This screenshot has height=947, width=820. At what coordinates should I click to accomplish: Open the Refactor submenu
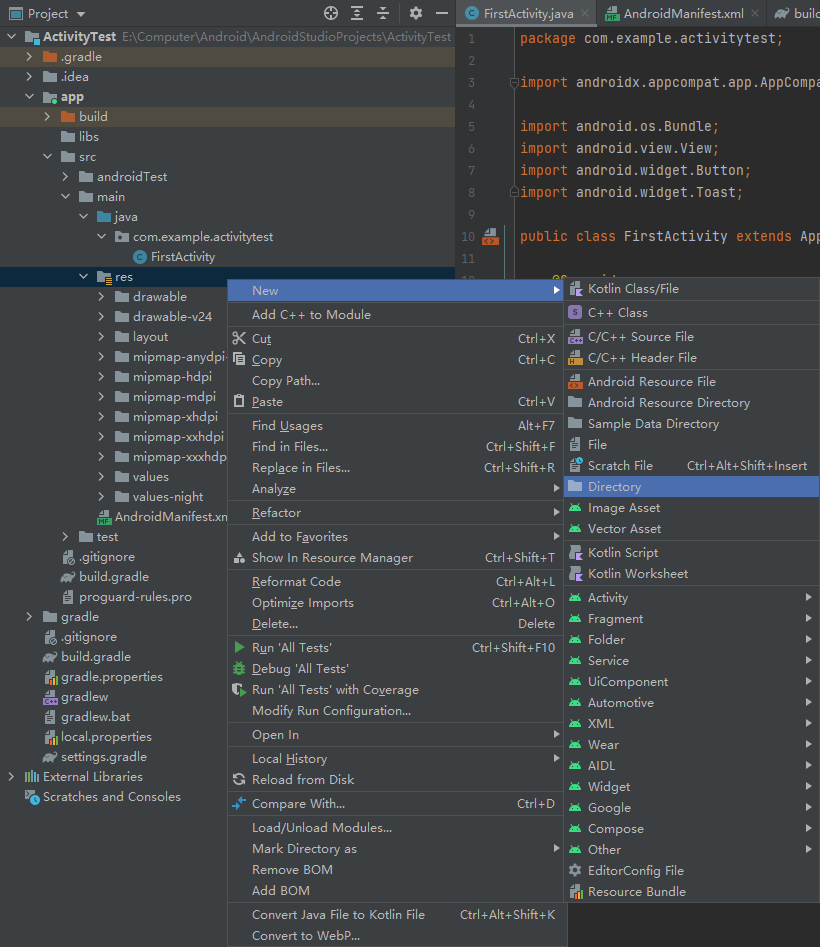[395, 513]
